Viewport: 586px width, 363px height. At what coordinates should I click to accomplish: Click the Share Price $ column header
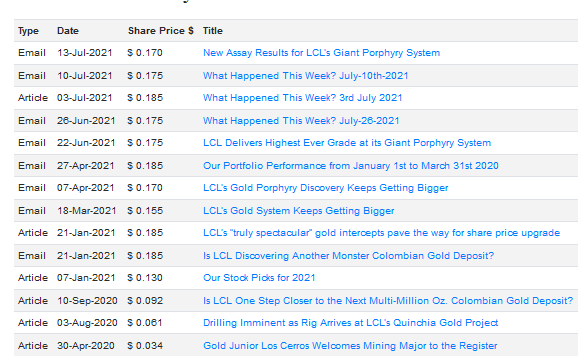(x=161, y=31)
